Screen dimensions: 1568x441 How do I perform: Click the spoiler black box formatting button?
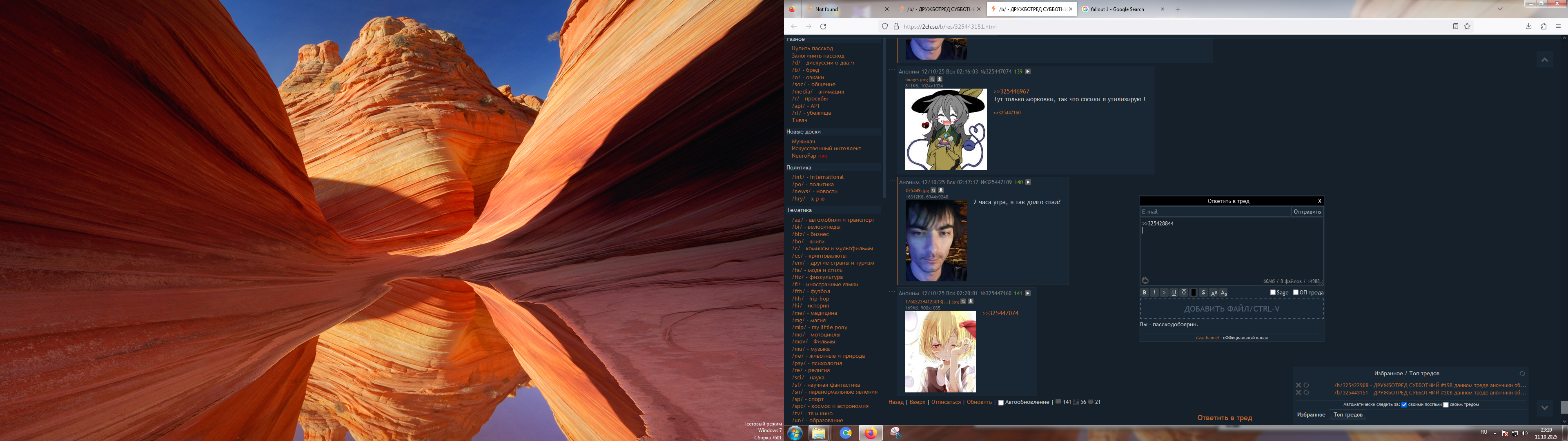coord(1194,293)
